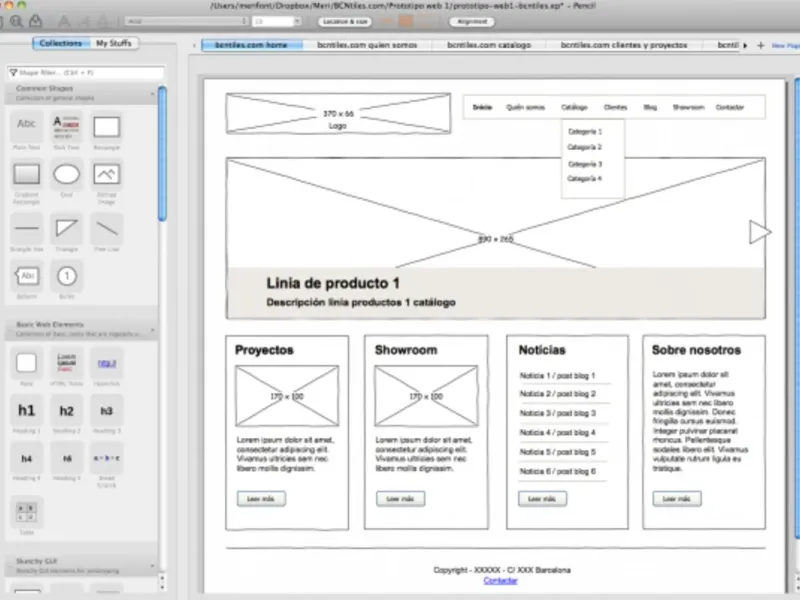Open the bcntiles.com quien somos tab
Image resolution: width=800 pixels, height=600 pixels.
pos(367,45)
